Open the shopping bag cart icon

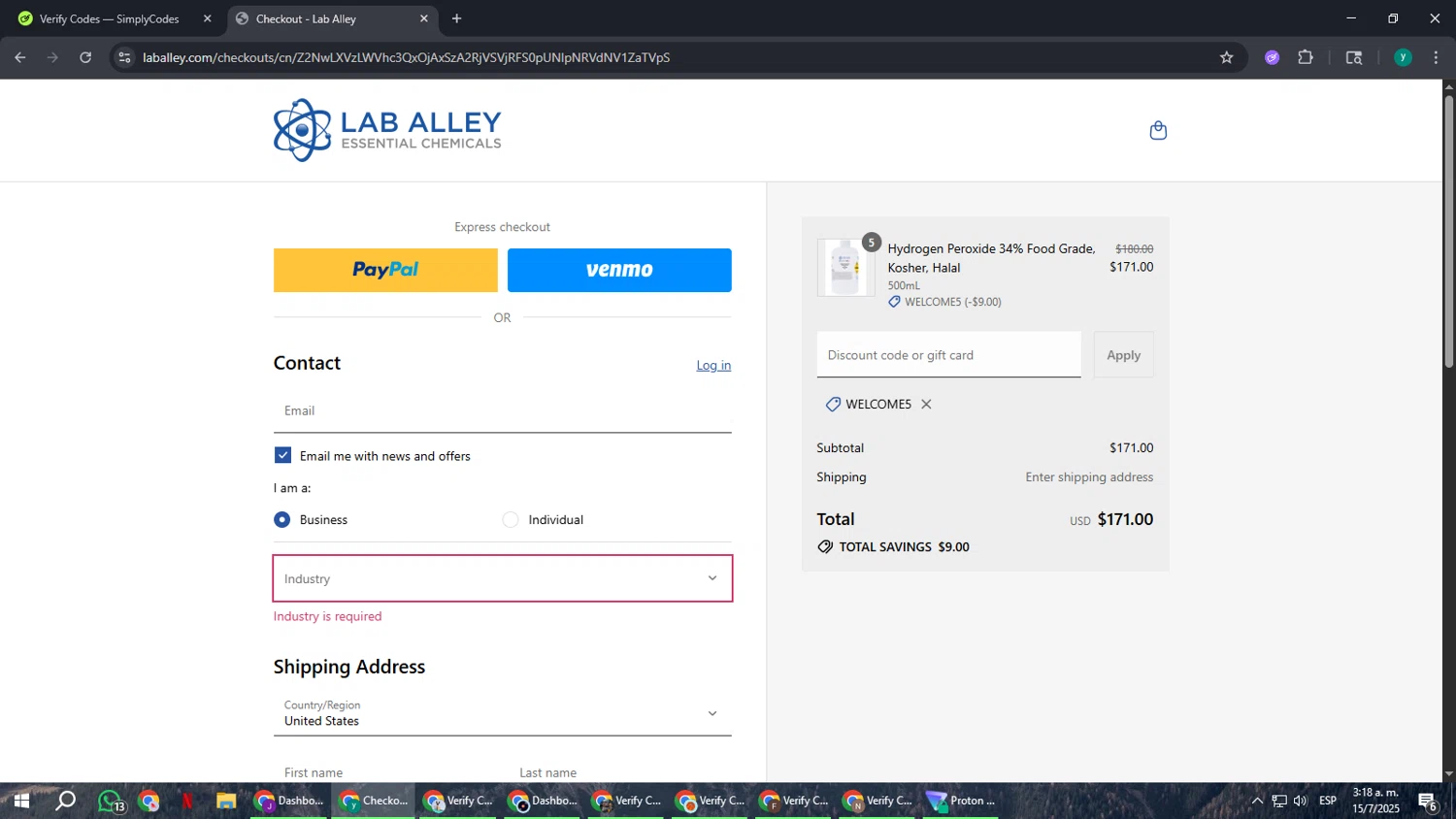1158,131
